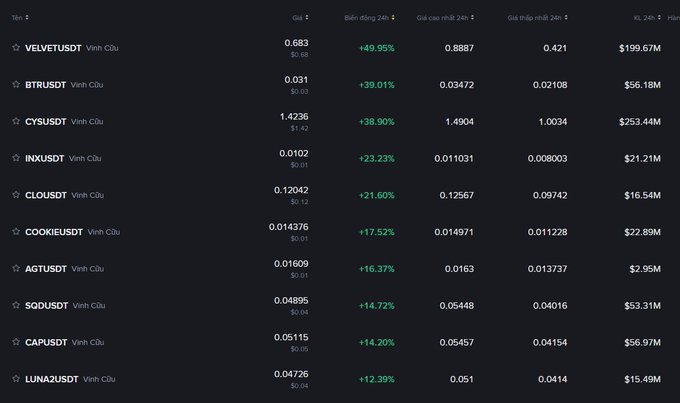Star the CYSUSDT pair
The image size is (680, 403).
[x=16, y=121]
